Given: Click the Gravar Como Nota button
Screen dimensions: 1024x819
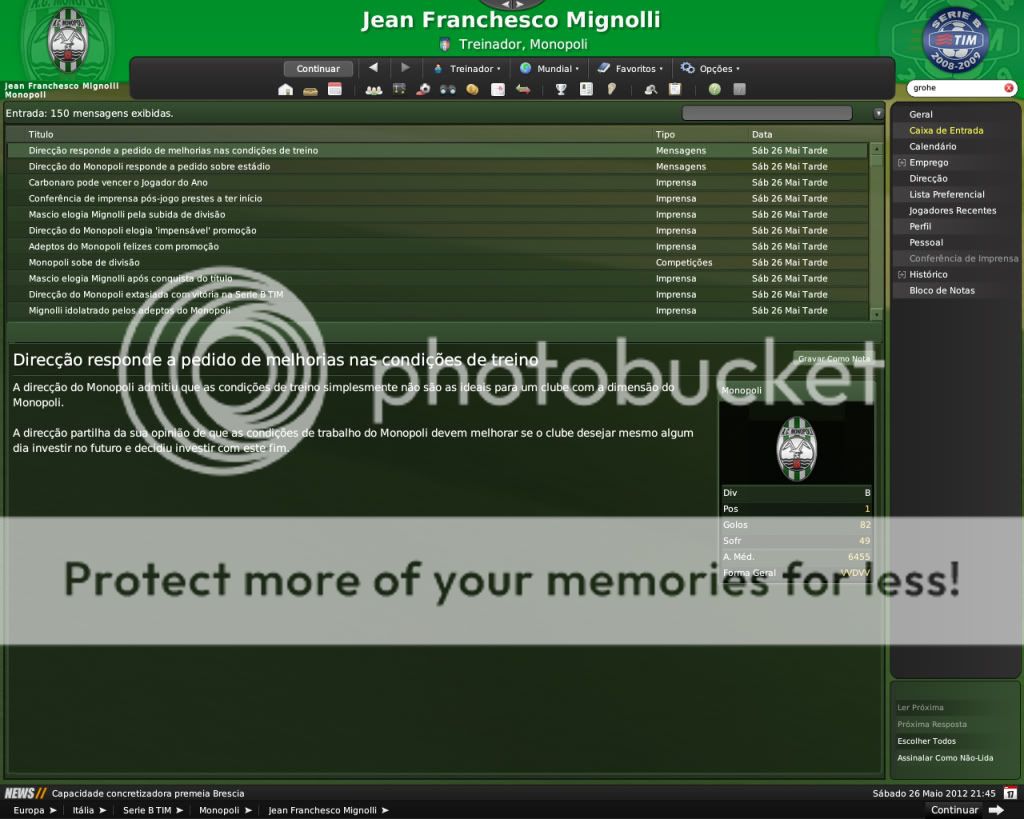Looking at the screenshot, I should point(833,358).
